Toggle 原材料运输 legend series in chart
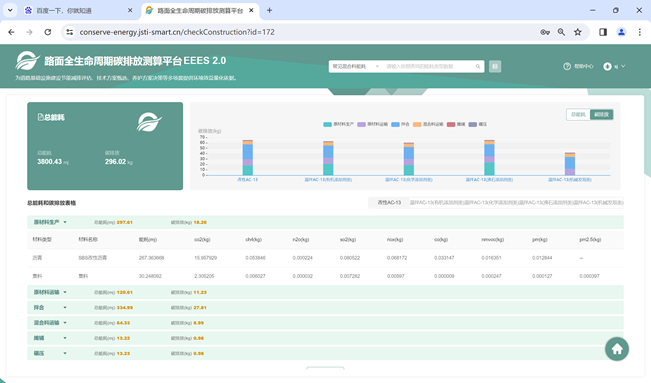 click(372, 124)
